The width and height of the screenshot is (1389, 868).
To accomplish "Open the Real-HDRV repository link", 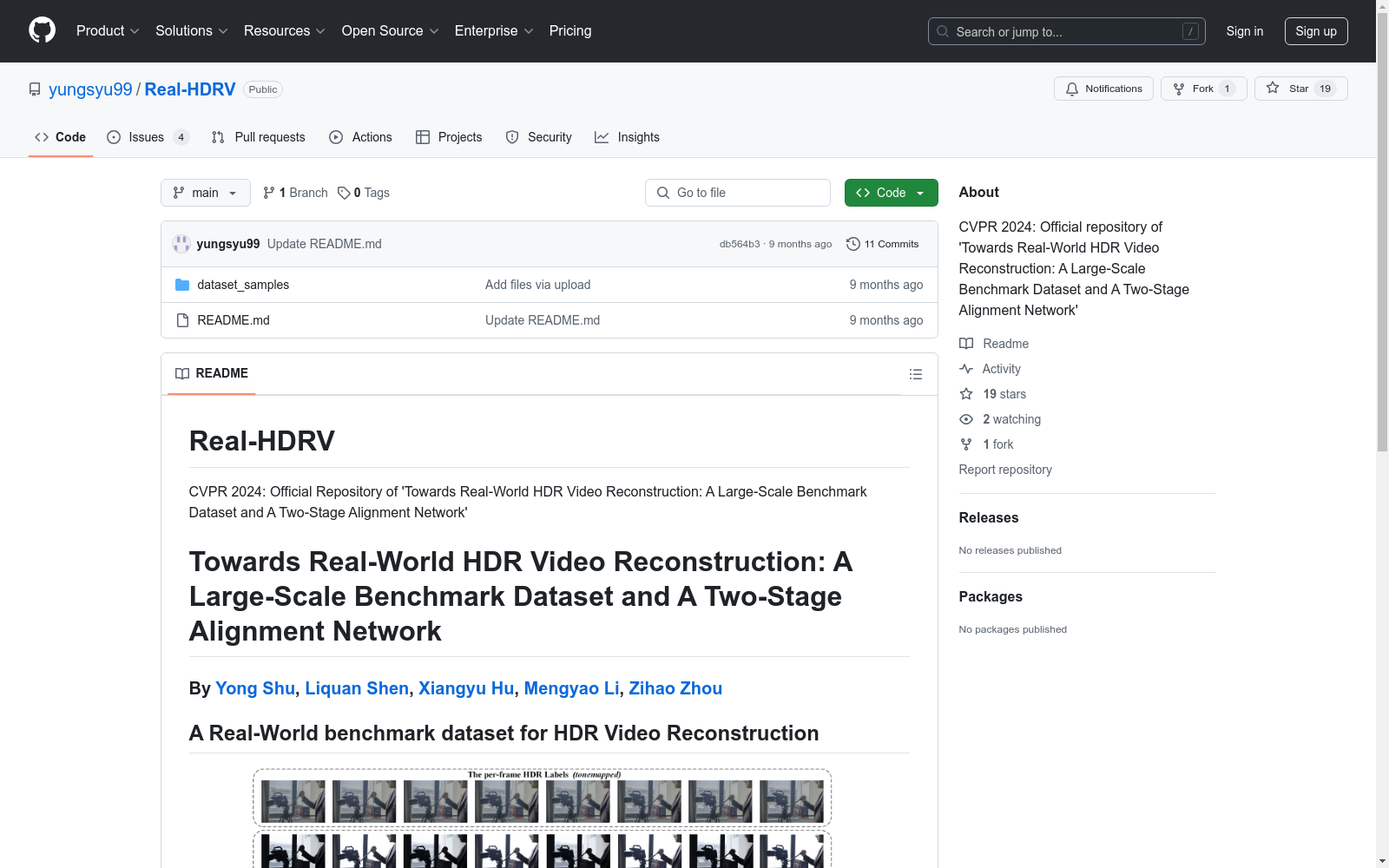I will coord(190,89).
